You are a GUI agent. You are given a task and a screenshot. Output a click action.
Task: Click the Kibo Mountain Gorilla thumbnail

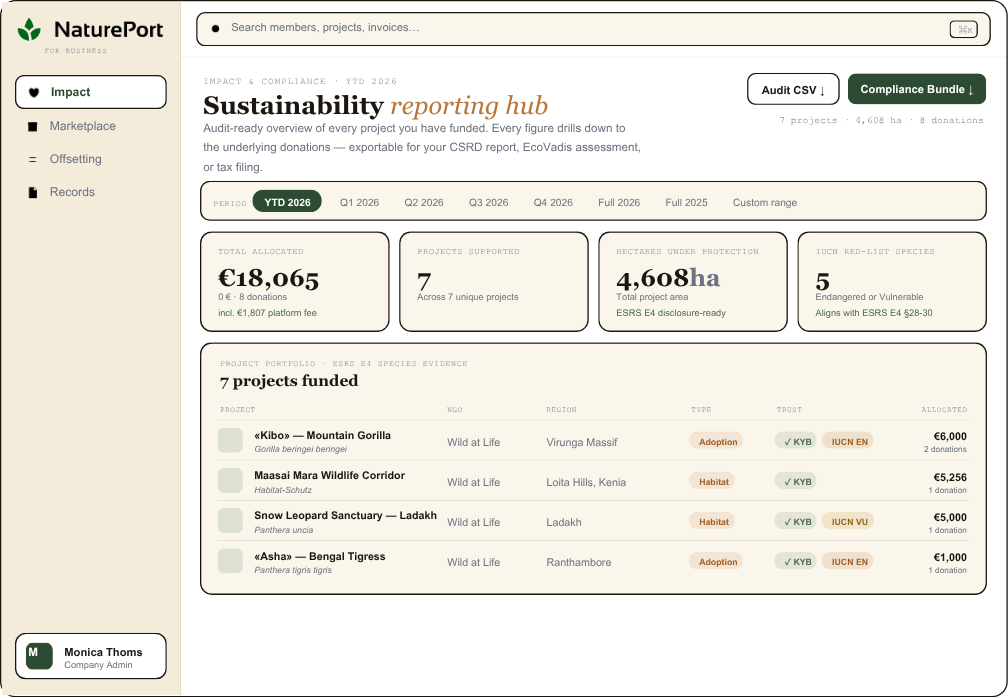230,441
